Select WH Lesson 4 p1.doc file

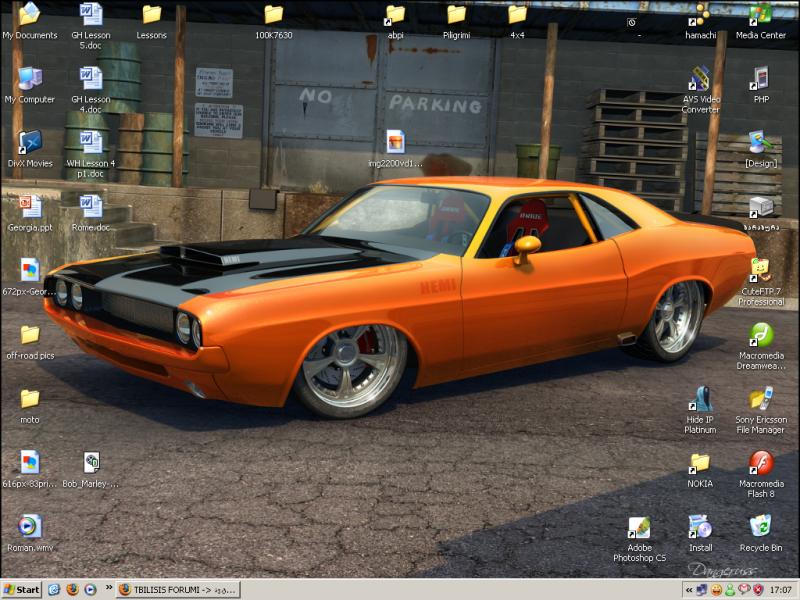tap(90, 155)
